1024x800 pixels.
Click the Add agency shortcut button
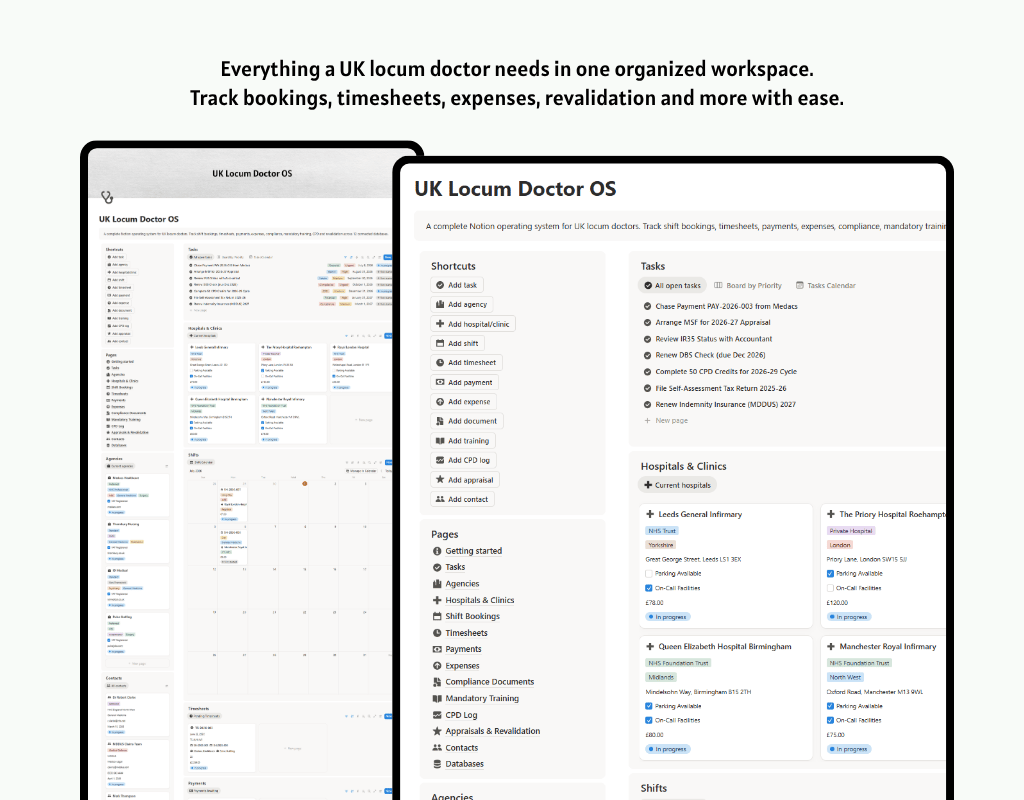click(x=462, y=304)
